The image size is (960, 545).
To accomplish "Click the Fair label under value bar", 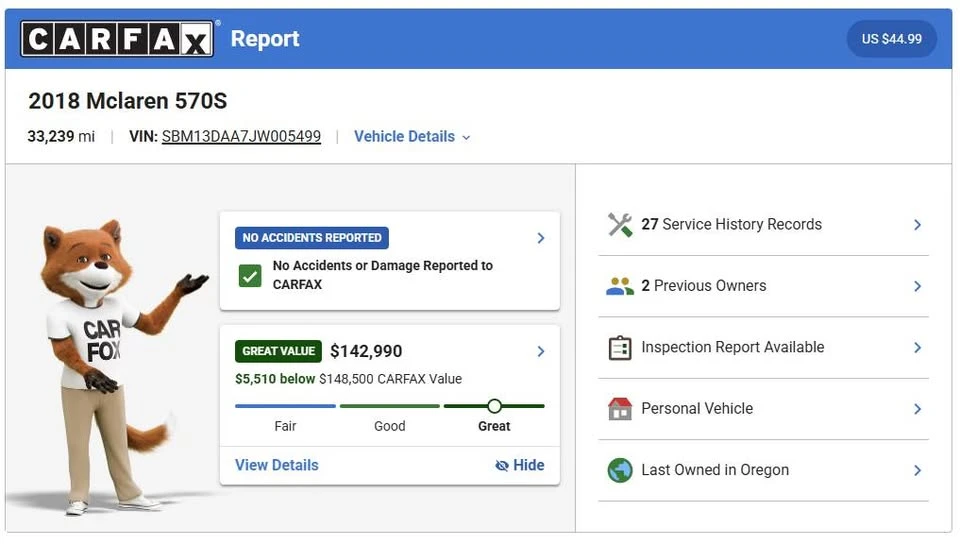I will pos(285,426).
